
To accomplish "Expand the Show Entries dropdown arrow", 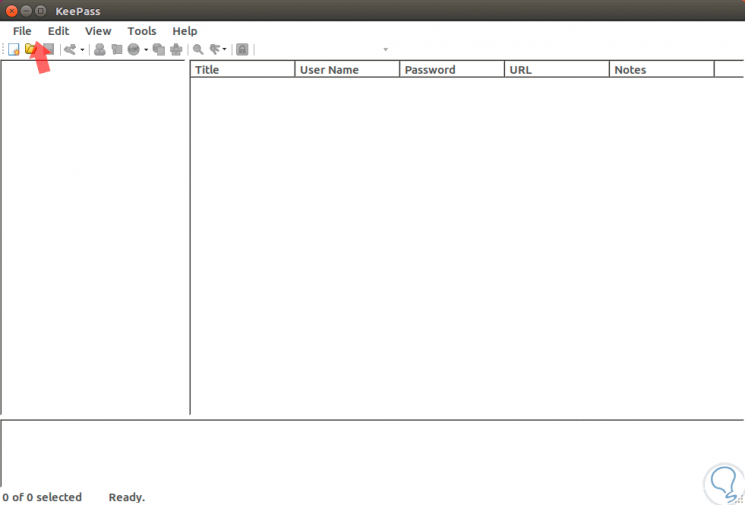I will coord(224,50).
